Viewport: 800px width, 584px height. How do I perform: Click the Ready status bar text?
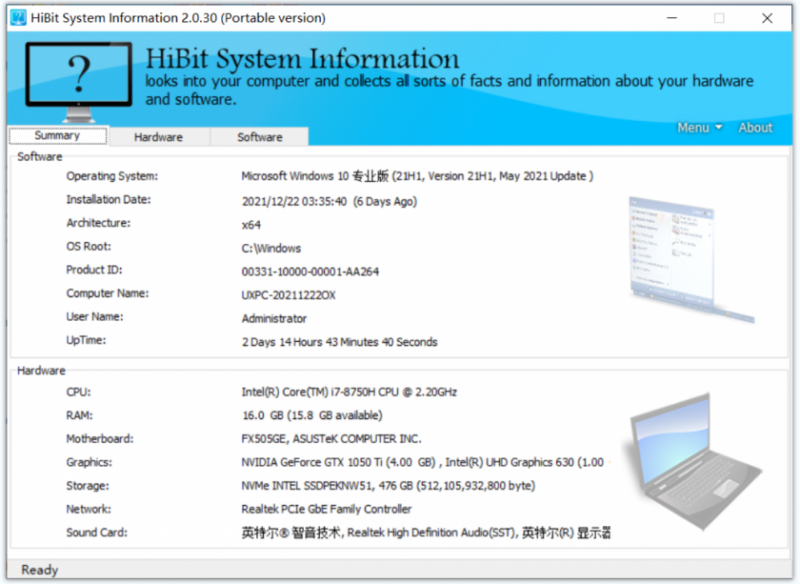point(39,570)
